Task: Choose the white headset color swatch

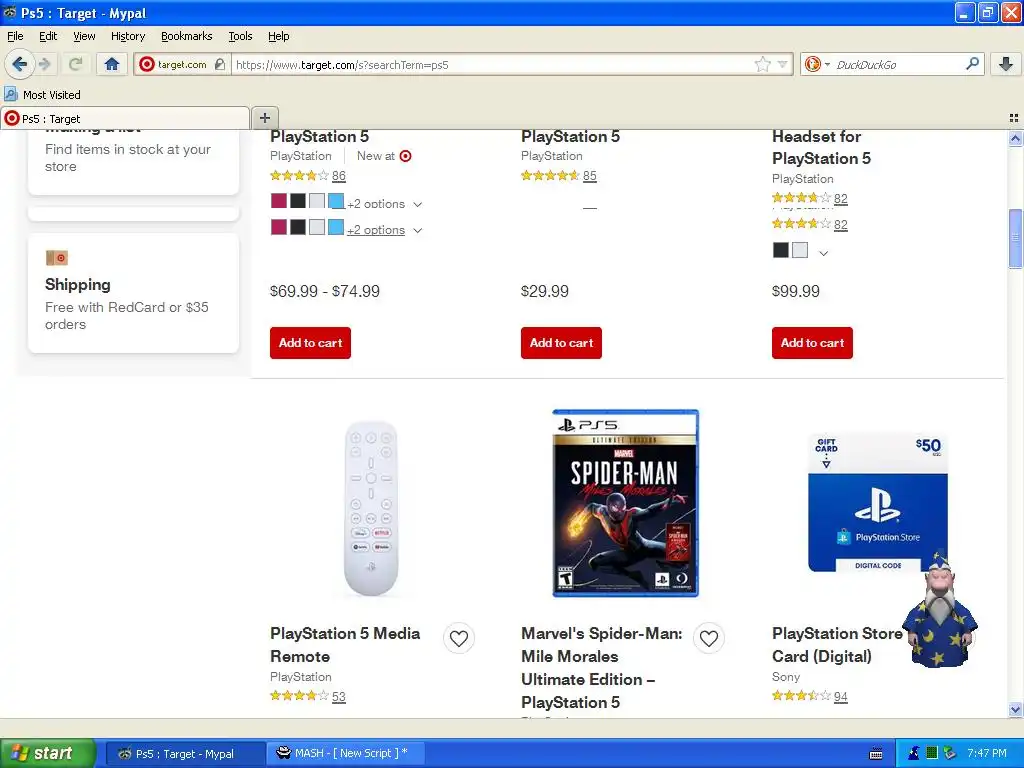Action: pyautogui.click(x=800, y=250)
